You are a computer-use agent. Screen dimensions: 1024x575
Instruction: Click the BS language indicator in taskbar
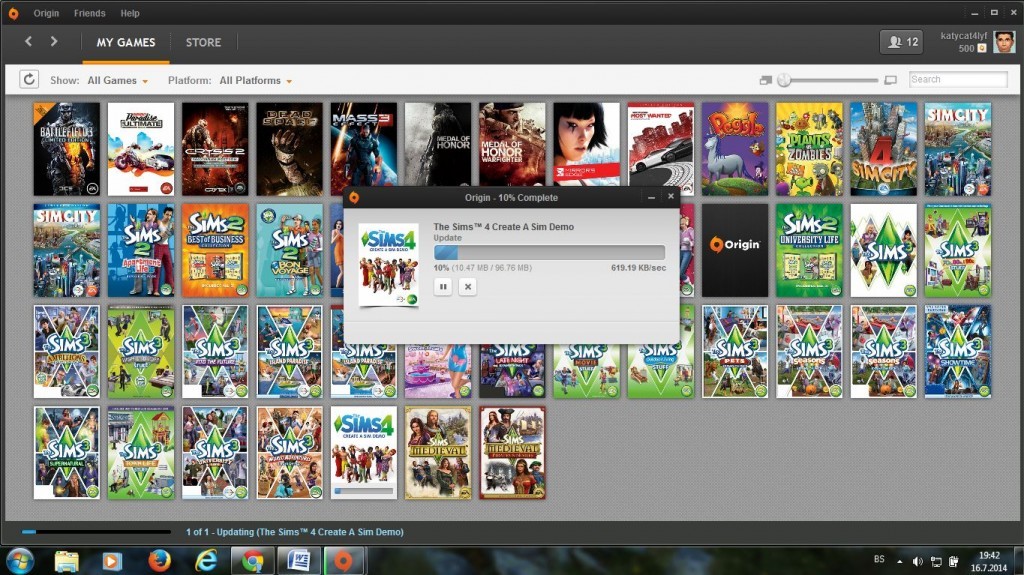[879, 559]
